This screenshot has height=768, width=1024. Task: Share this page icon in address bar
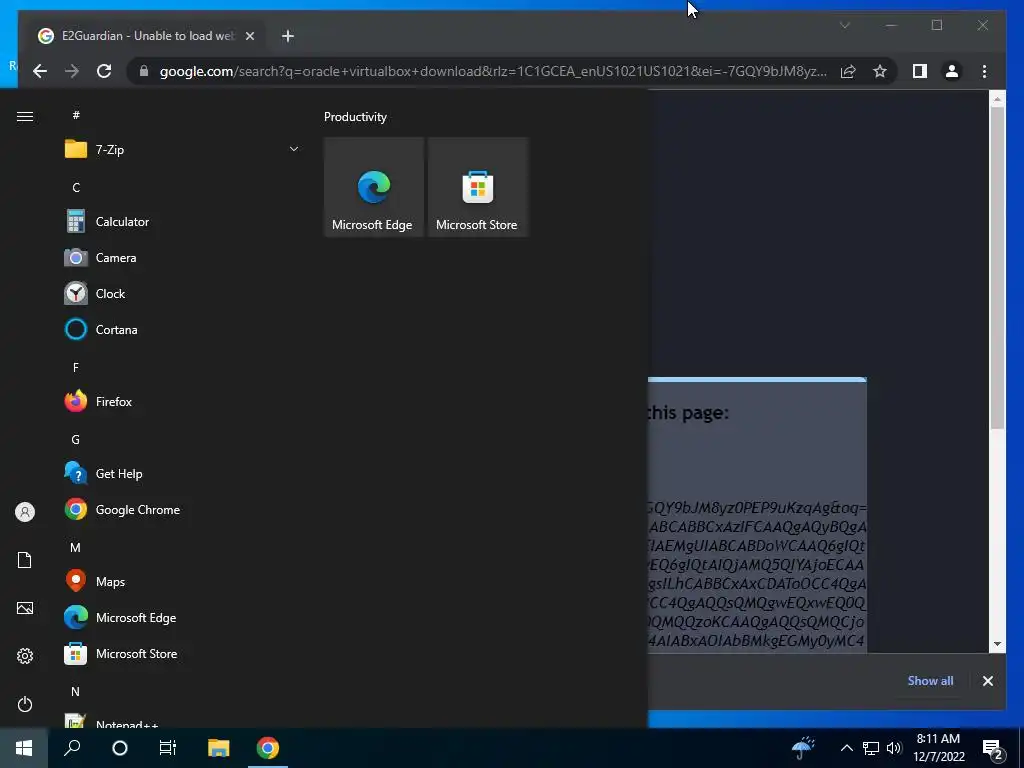(x=848, y=71)
